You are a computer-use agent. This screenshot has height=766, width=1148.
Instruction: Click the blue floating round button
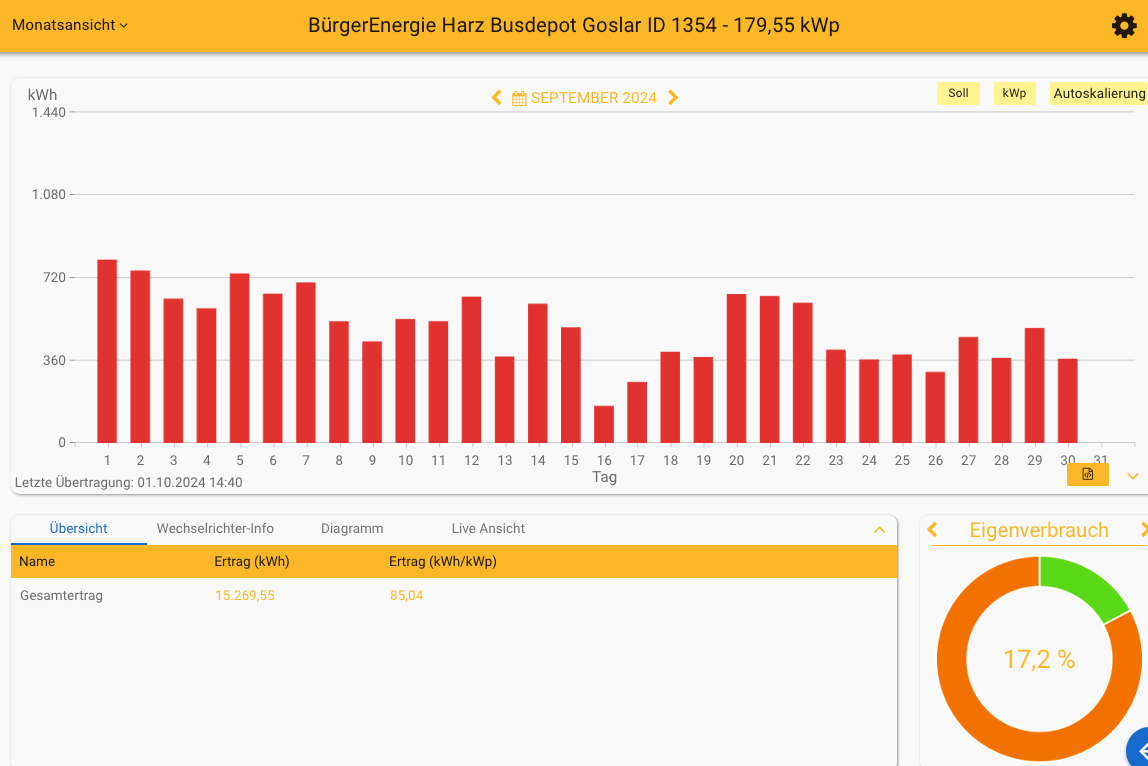[1140, 748]
